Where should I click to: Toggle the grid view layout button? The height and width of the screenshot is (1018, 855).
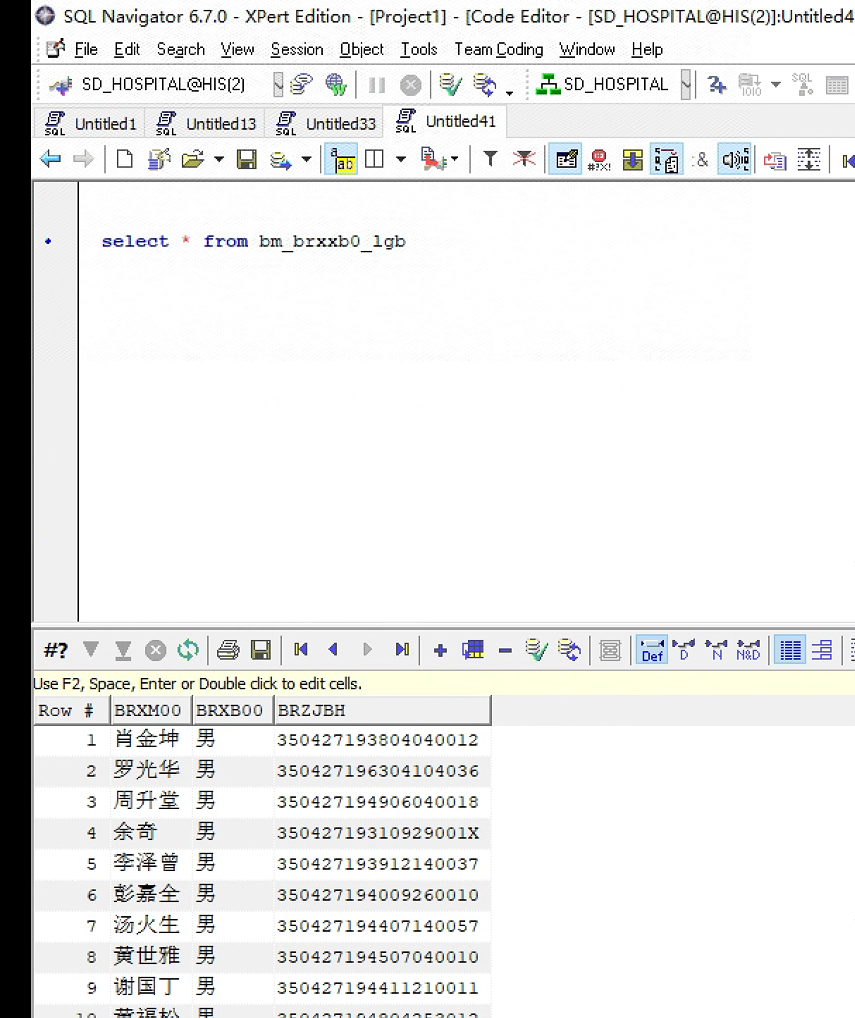(790, 650)
